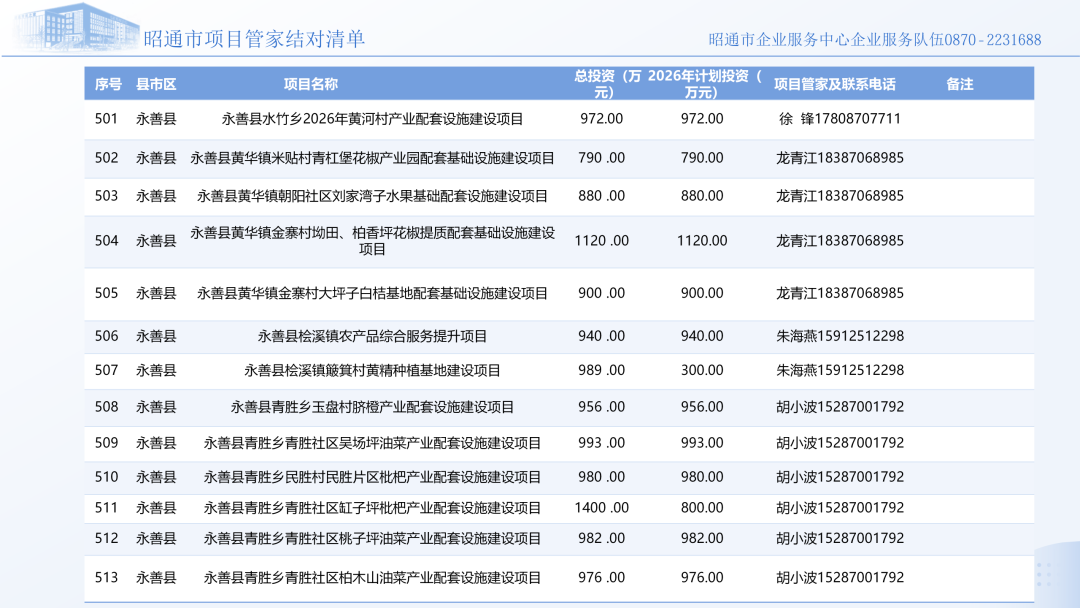Click the project "永善县黄华镇朝阳社区刘家湾子水果基础配套设施建设项目"
This screenshot has height=608, width=1080.
[x=372, y=196]
